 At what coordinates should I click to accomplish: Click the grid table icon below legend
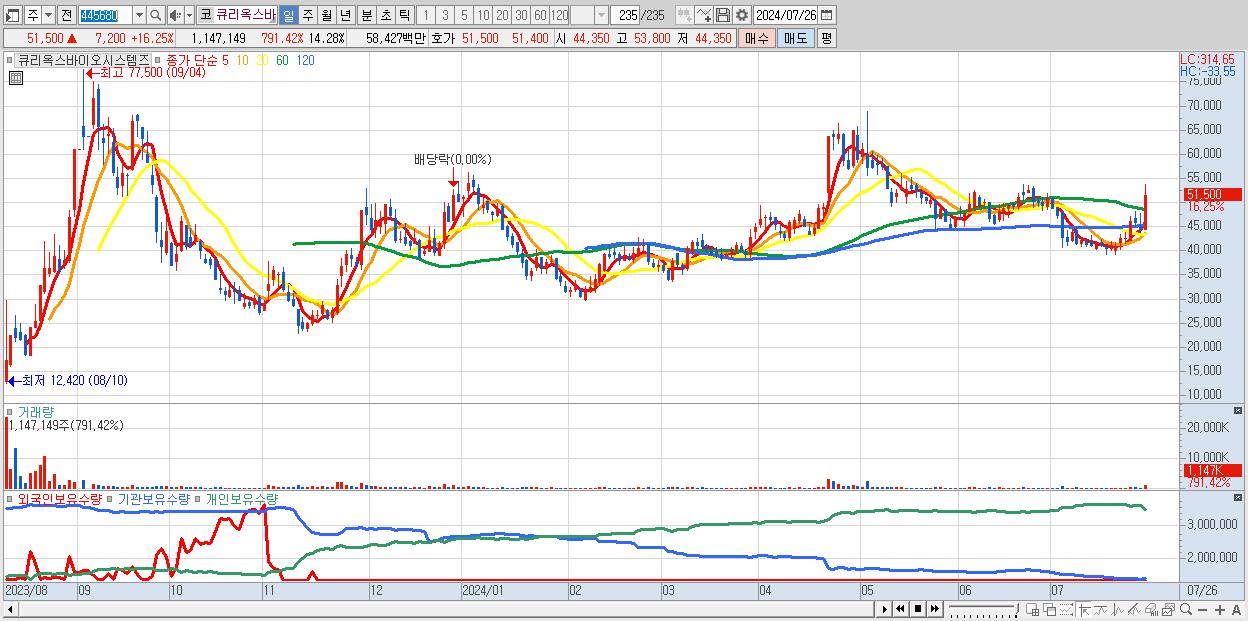[16, 78]
